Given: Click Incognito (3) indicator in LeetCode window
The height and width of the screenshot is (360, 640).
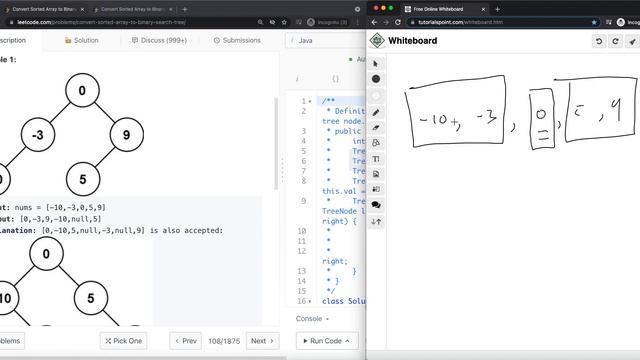Looking at the screenshot, I should [x=327, y=22].
